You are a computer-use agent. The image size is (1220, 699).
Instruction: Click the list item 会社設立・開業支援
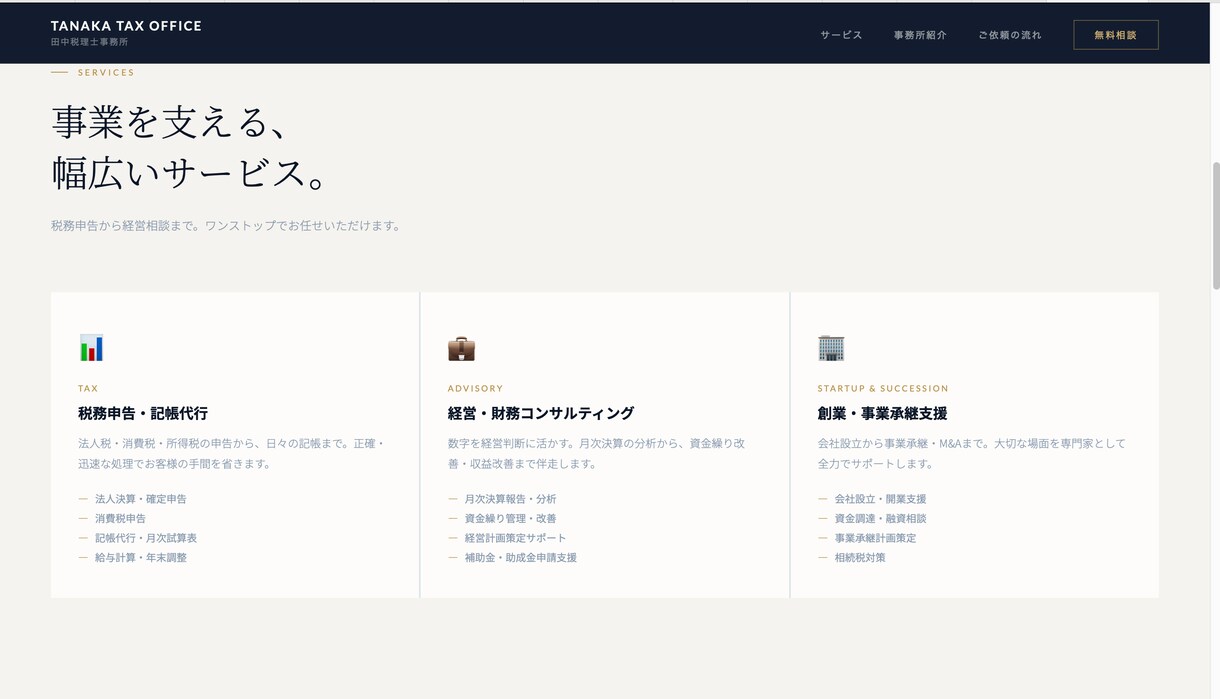point(880,499)
